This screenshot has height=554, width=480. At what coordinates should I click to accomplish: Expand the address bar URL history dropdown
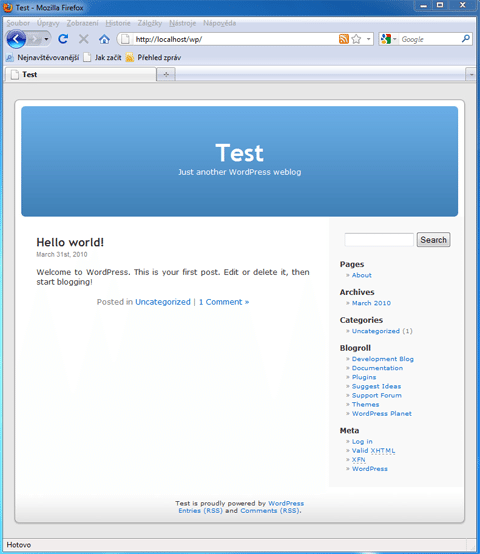coord(368,39)
